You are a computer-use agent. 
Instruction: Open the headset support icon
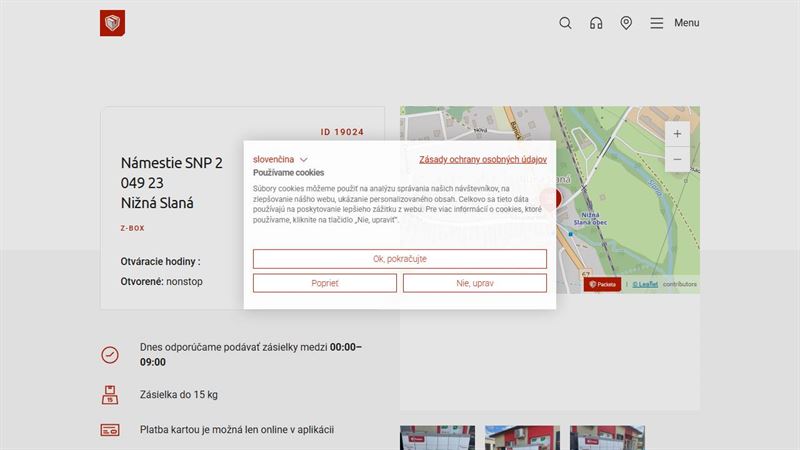[596, 23]
